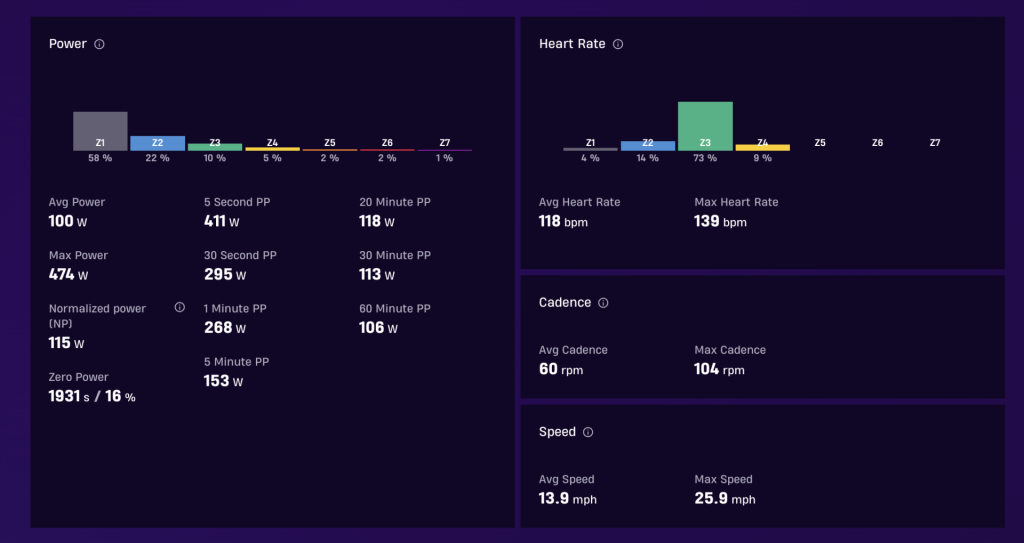Click the 1 Minute PP value 268 W
1024x543 pixels.
coord(225,328)
